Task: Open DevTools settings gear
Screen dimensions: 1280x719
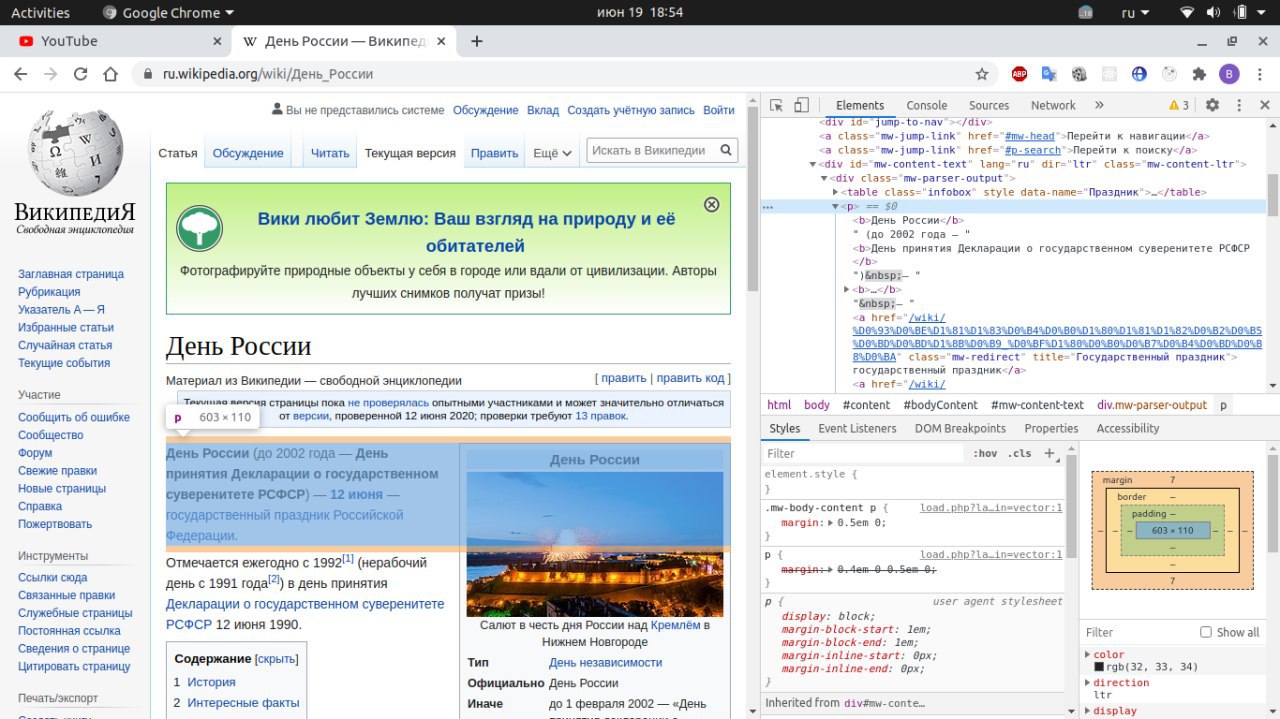Action: (1212, 105)
